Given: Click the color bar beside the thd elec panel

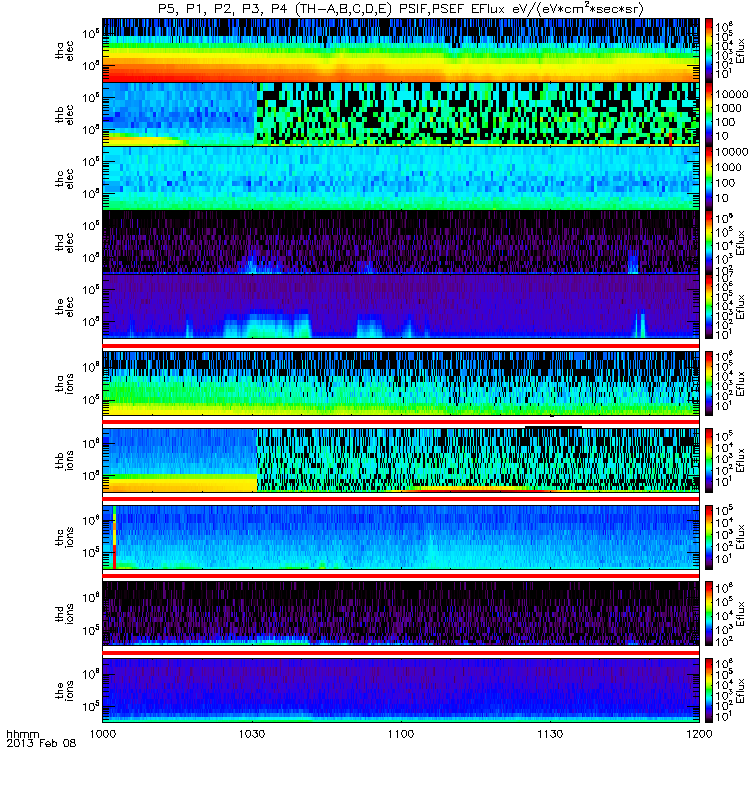Looking at the screenshot, I should coord(709,242).
